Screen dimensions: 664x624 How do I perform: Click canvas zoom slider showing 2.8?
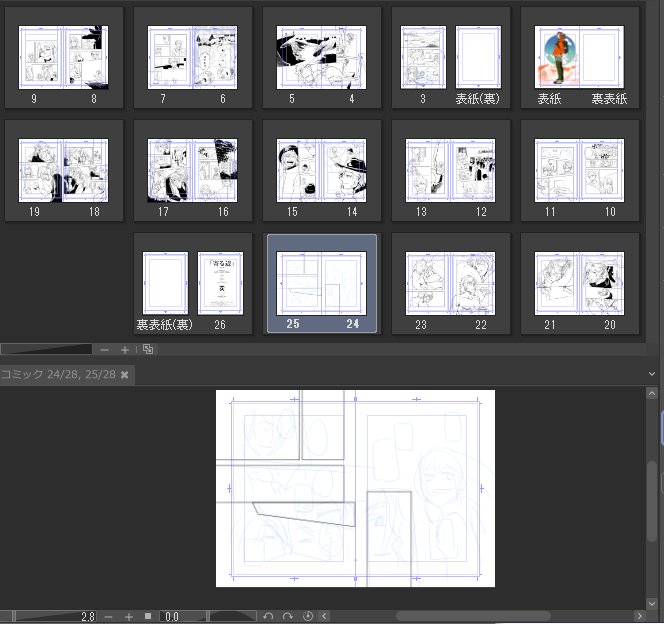pos(49,616)
